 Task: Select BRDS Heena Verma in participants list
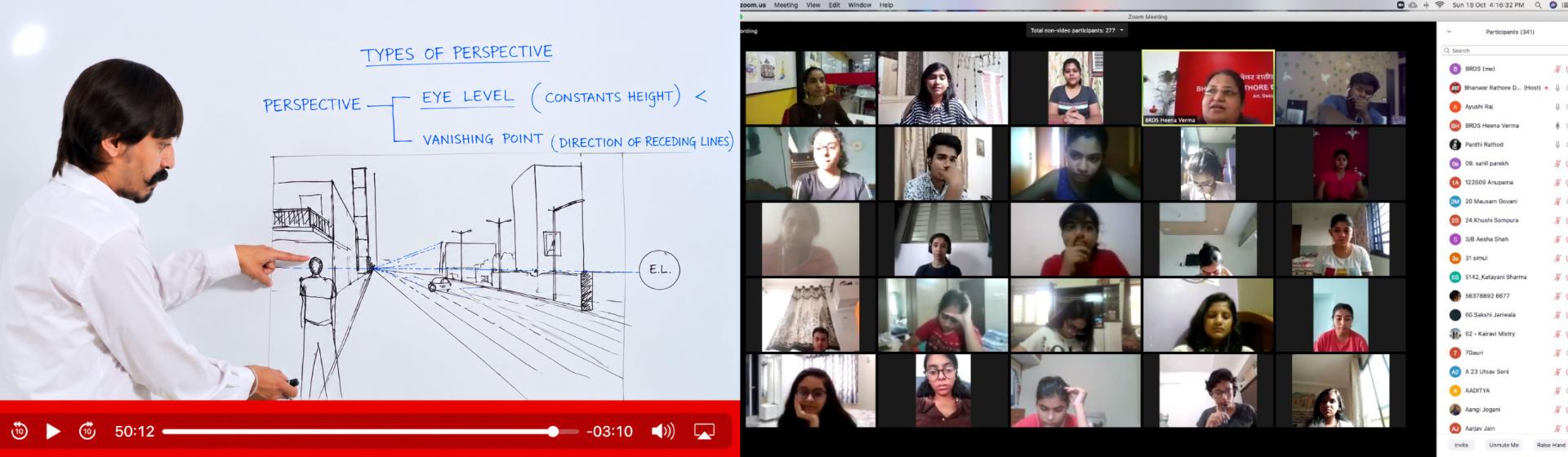pyautogui.click(x=1504, y=126)
